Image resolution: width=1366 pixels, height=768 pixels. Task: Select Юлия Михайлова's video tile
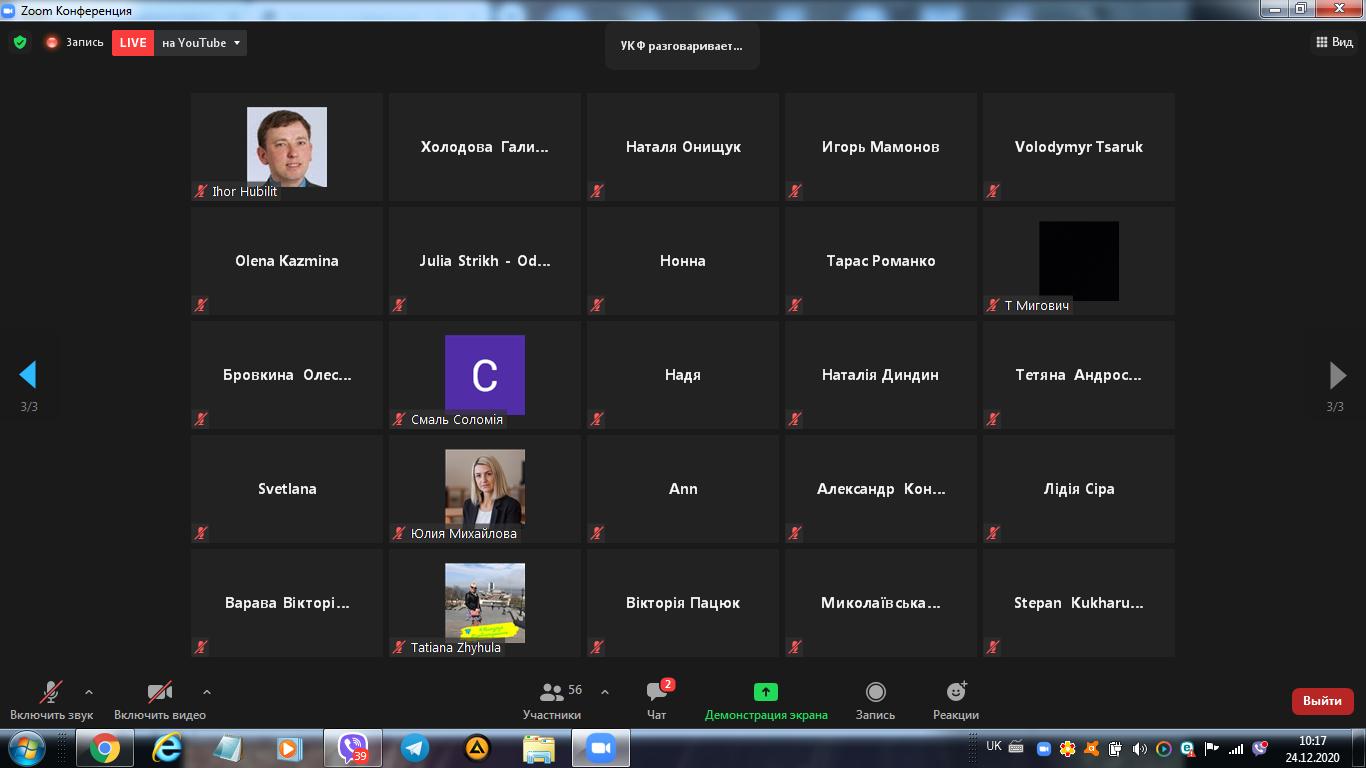click(485, 489)
